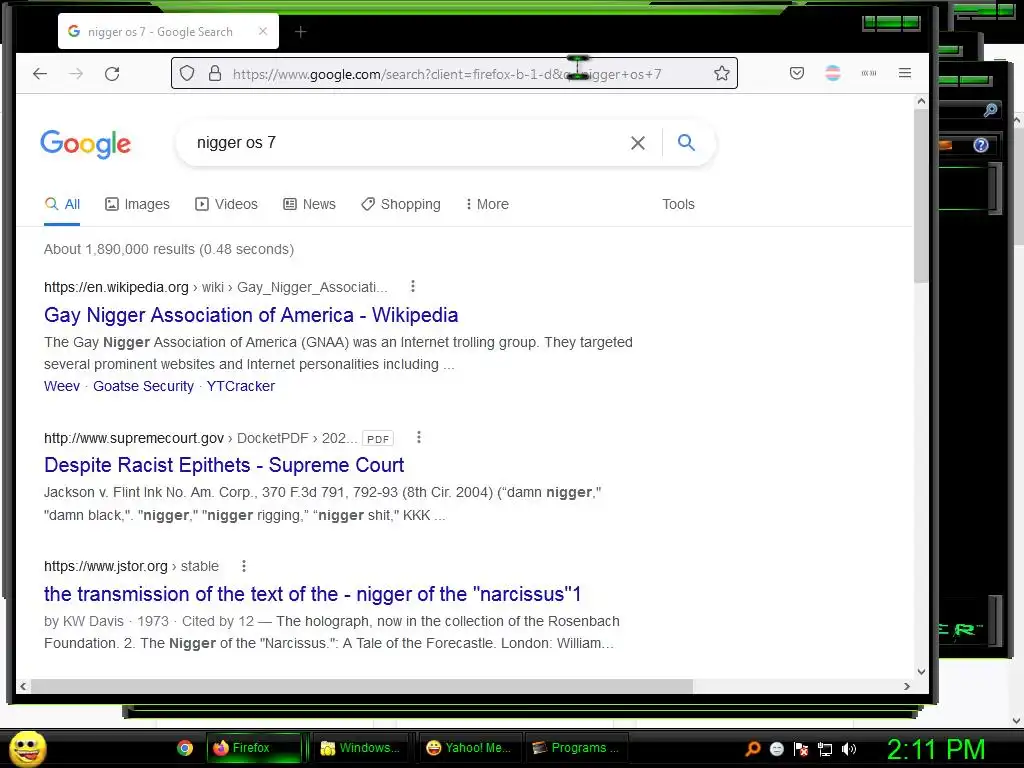The height and width of the screenshot is (768, 1024).
Task: Click the network icon in system tray
Action: pyautogui.click(x=825, y=749)
